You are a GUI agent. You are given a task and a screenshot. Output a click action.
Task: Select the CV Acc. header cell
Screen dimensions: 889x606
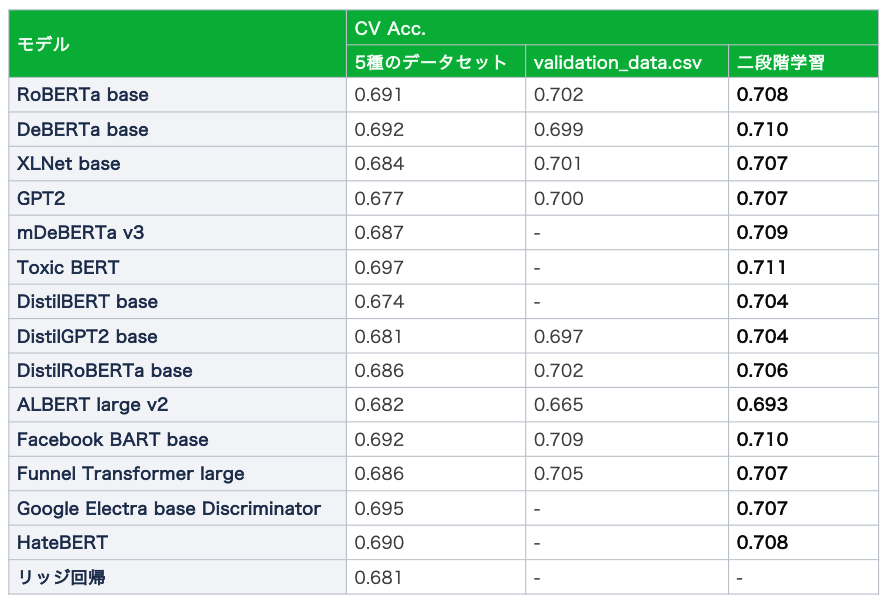coord(612,28)
